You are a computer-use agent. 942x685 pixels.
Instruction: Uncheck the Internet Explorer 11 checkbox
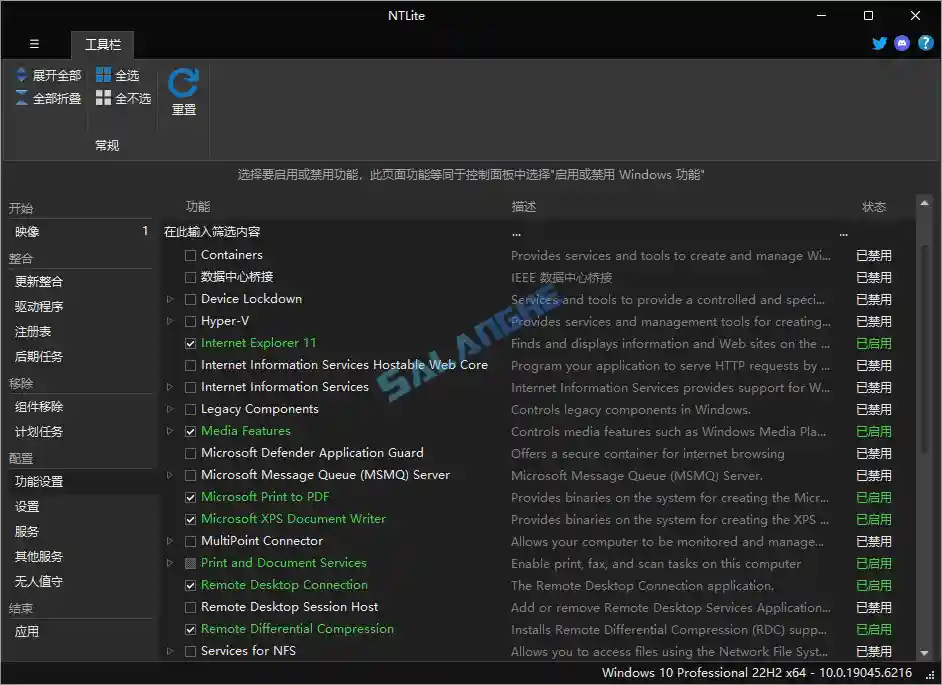click(190, 342)
